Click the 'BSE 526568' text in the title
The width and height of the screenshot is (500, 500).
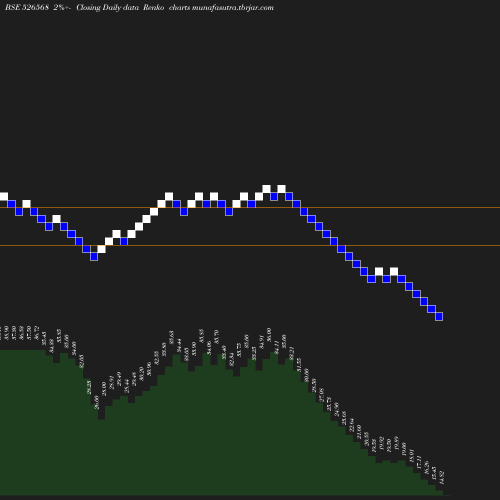[x=27, y=8]
